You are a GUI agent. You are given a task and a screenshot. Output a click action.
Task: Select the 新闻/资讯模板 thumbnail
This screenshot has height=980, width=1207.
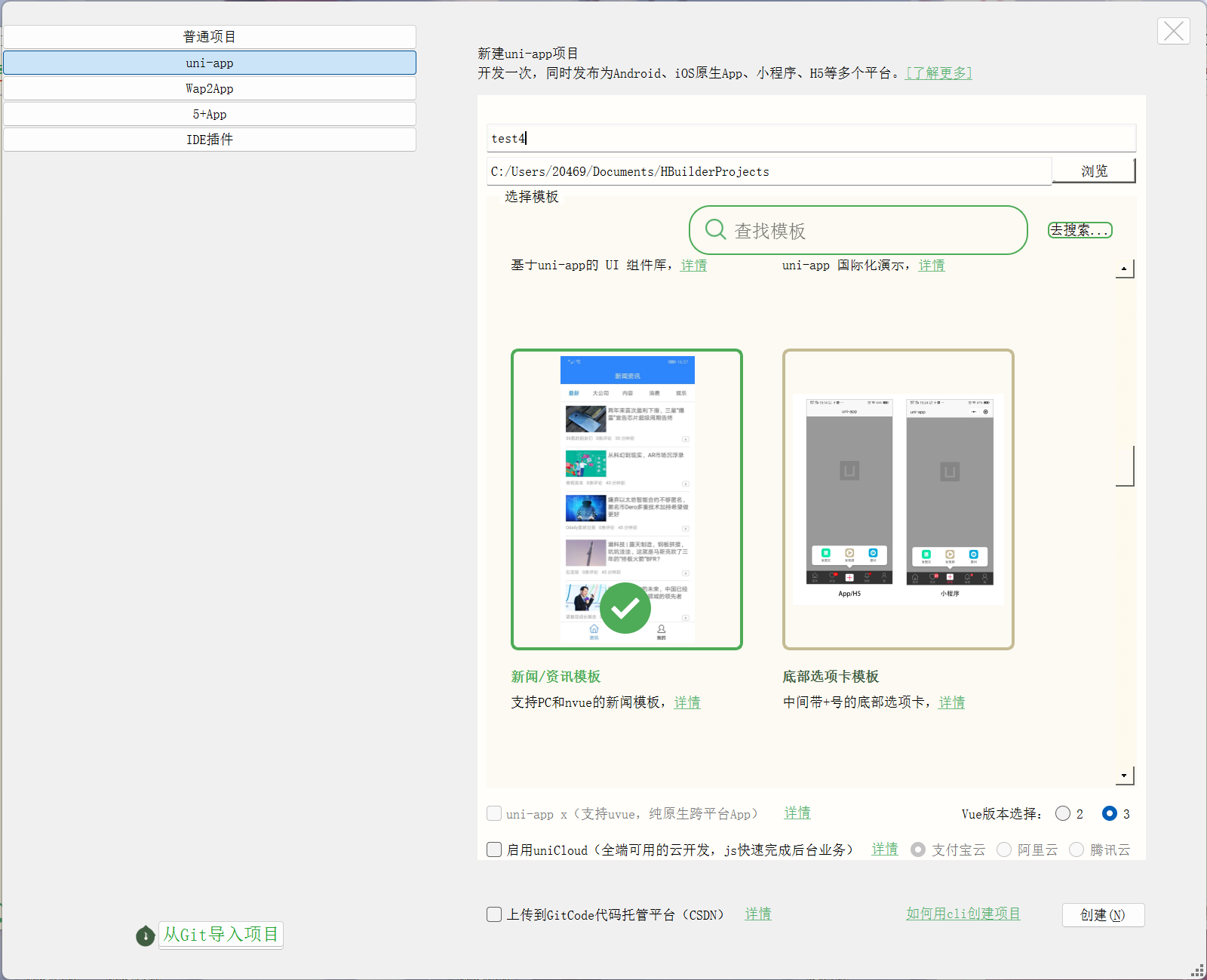(627, 499)
